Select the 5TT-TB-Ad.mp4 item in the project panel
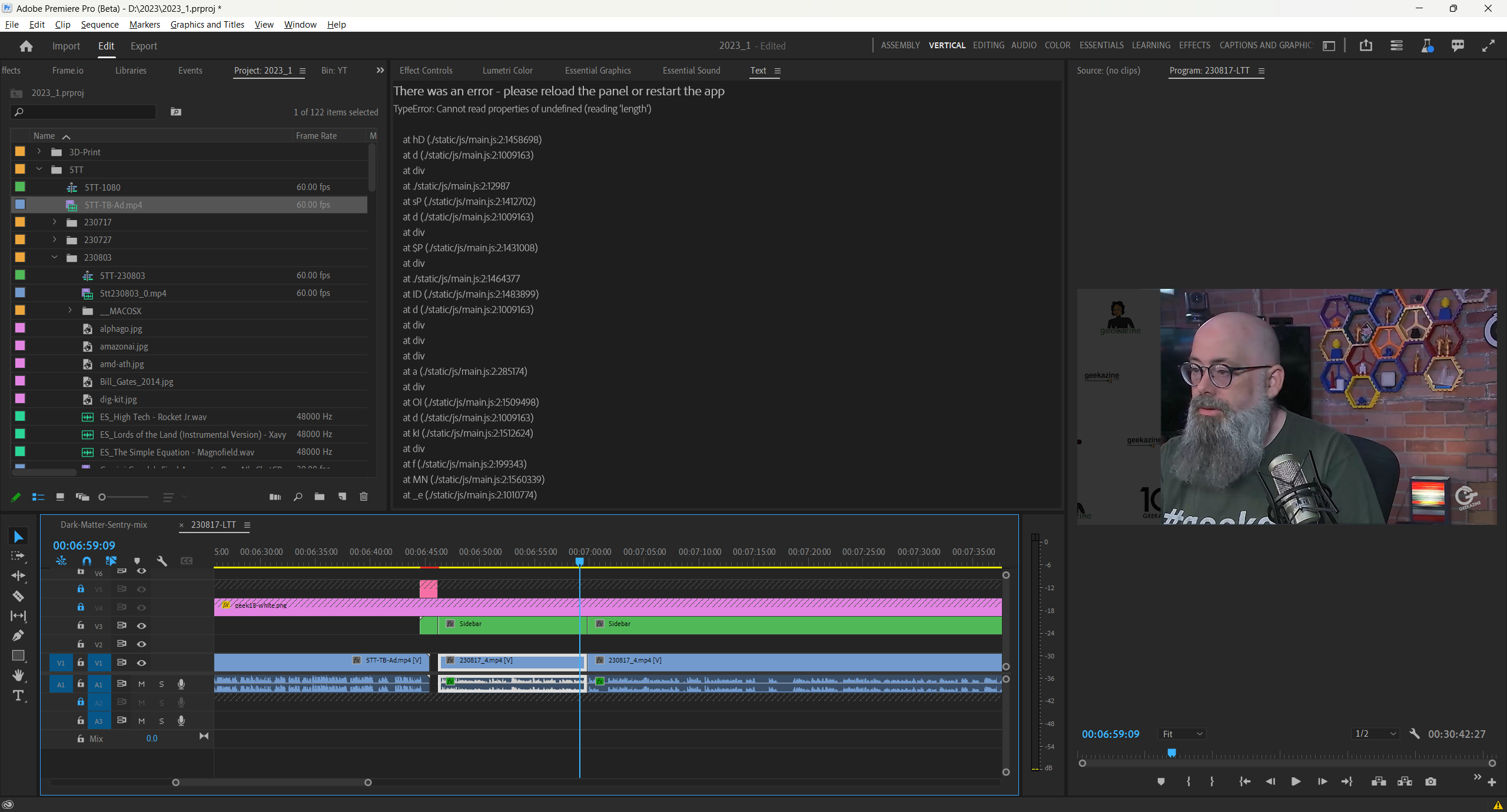Image resolution: width=1507 pixels, height=812 pixels. coord(114,205)
